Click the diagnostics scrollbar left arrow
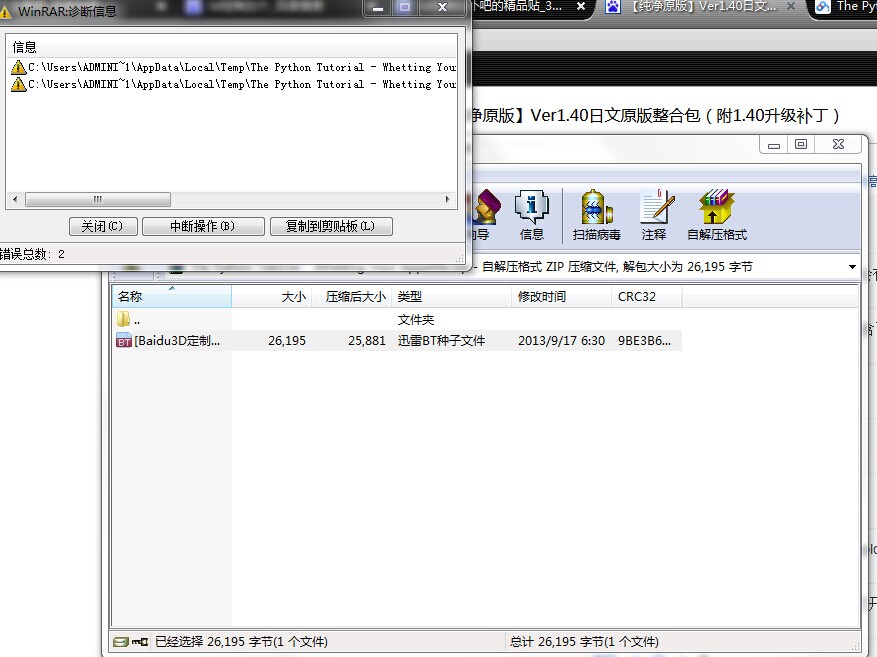This screenshot has width=877, height=657. pyautogui.click(x=15, y=199)
